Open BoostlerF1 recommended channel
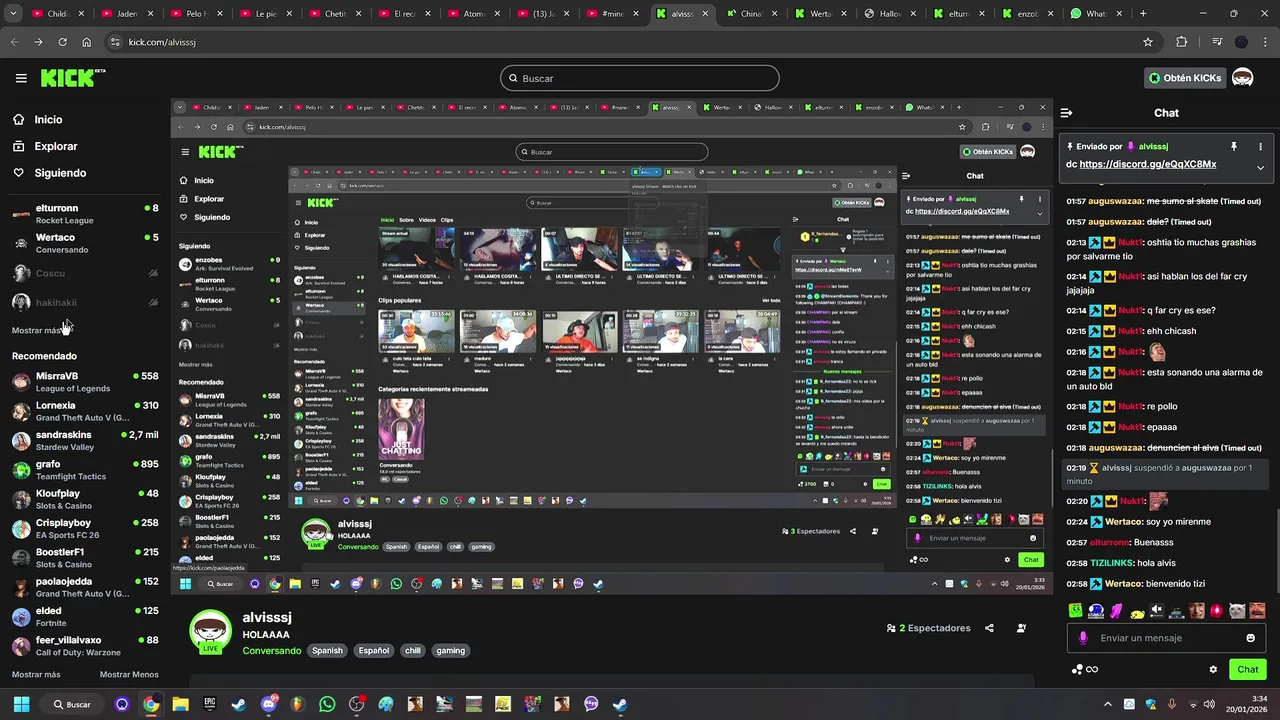1280x720 pixels. [x=84, y=558]
